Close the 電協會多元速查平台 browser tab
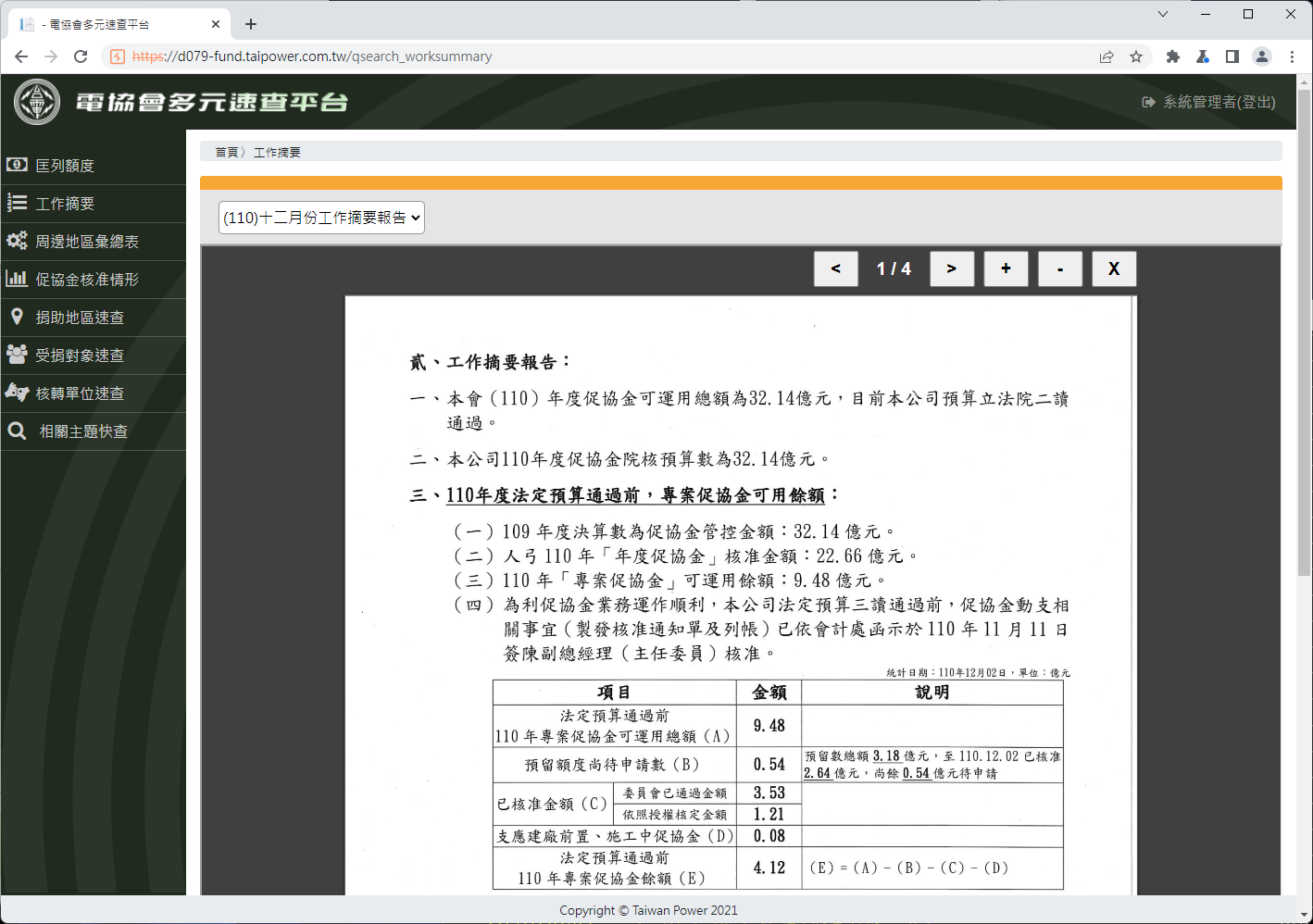 (x=216, y=24)
